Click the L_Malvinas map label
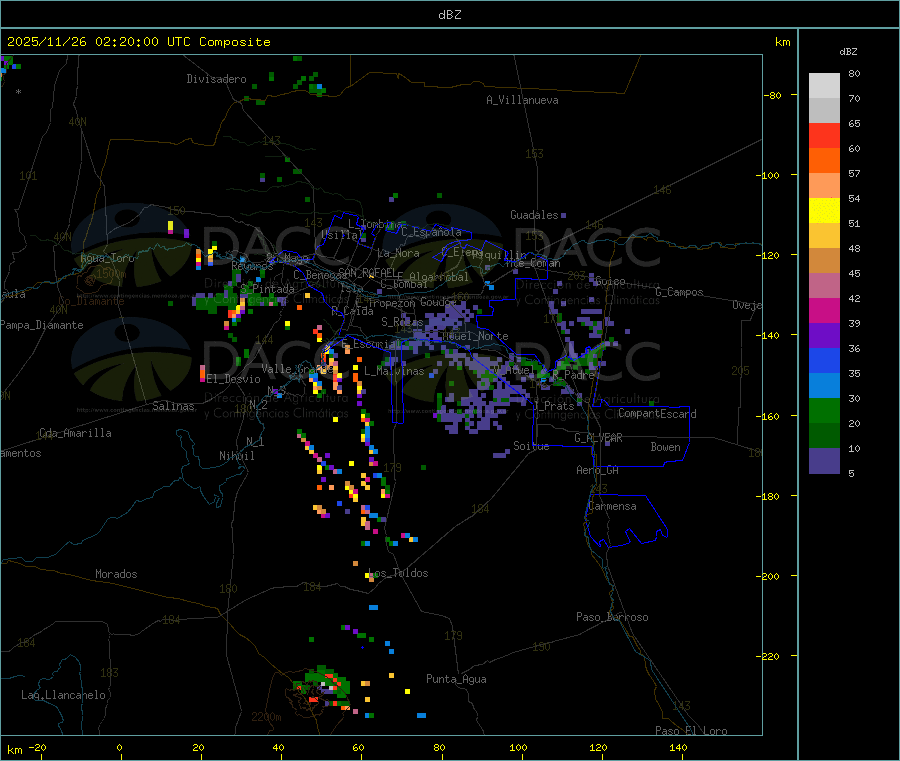Screen dimensions: 900x761 coord(394,371)
